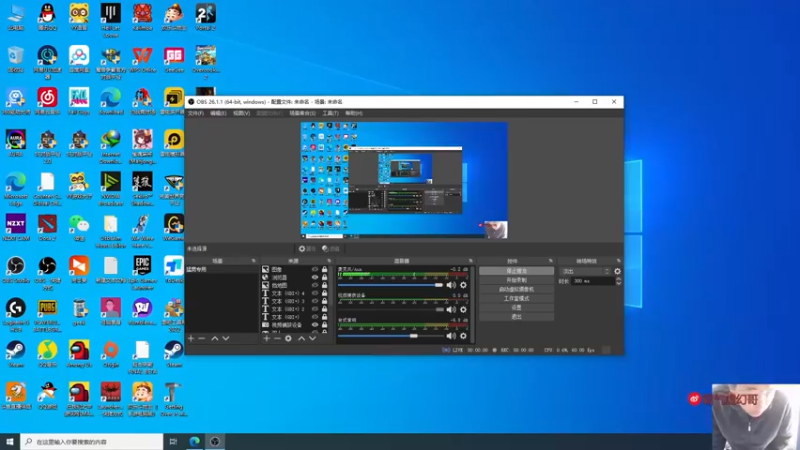Pop out the Scene Transitions dock panel
The height and width of the screenshot is (450, 800).
619,261
